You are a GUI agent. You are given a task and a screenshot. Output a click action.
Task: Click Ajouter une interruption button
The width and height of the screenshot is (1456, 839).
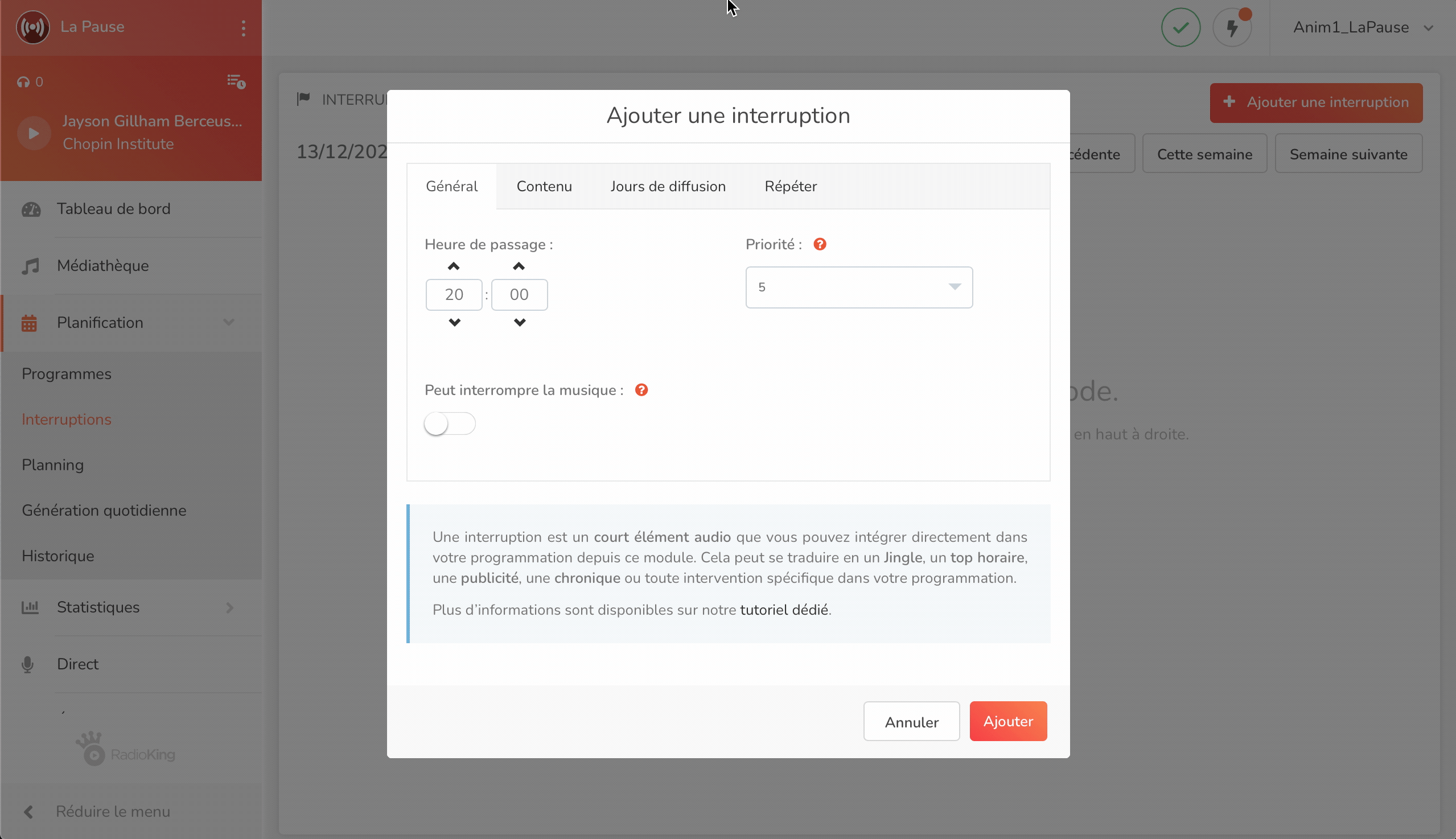(x=1315, y=102)
